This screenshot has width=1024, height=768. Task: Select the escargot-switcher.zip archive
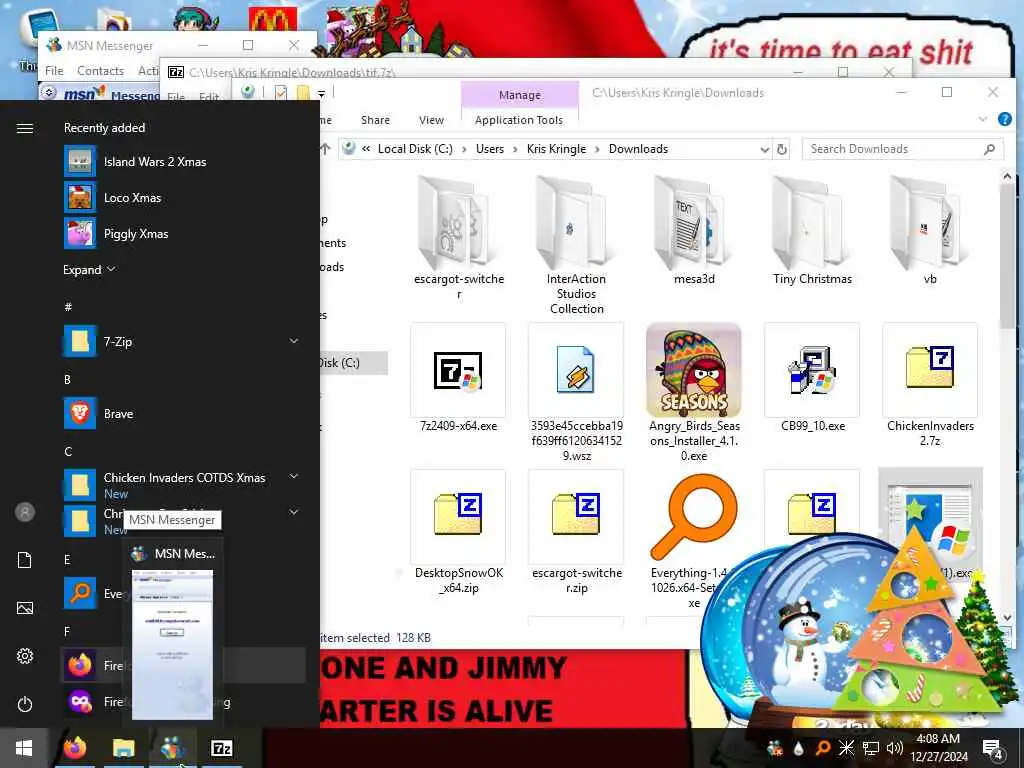coord(576,532)
